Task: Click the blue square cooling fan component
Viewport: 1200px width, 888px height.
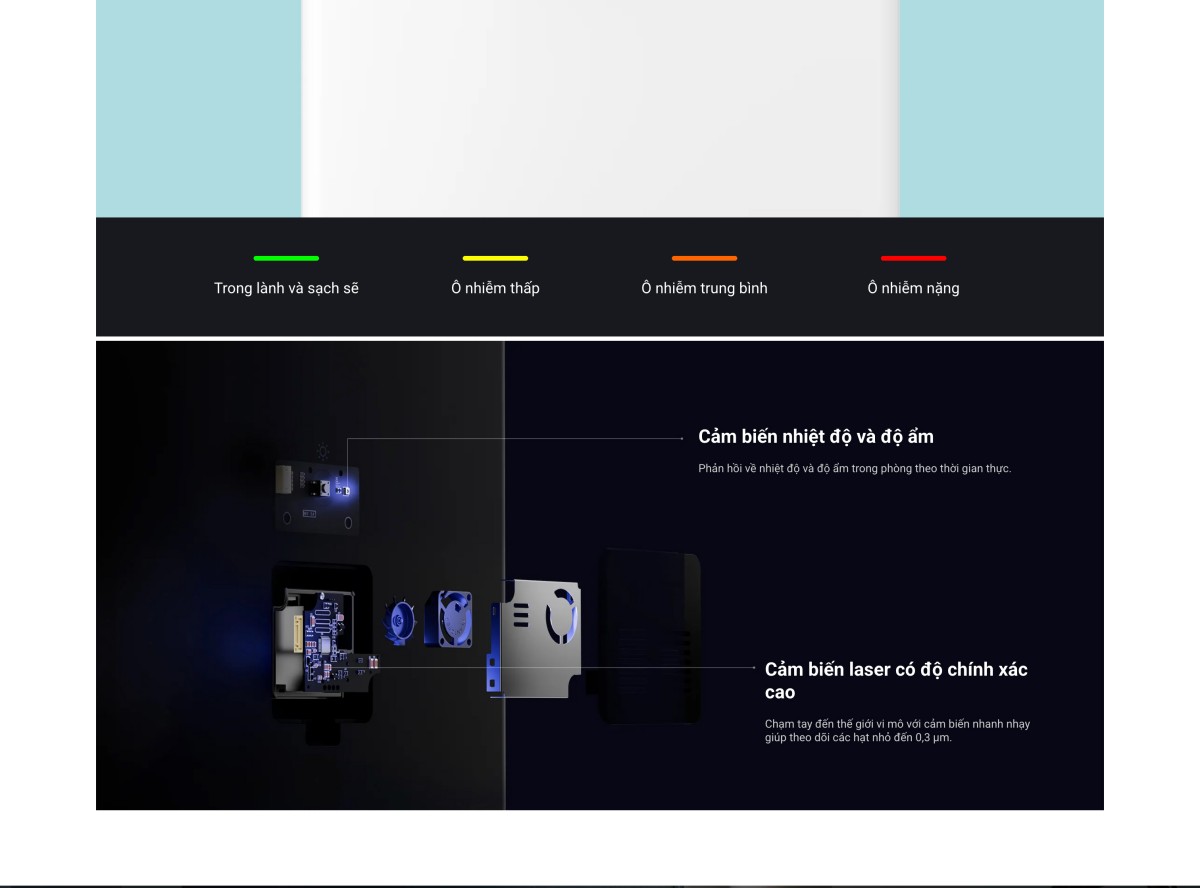Action: click(449, 618)
